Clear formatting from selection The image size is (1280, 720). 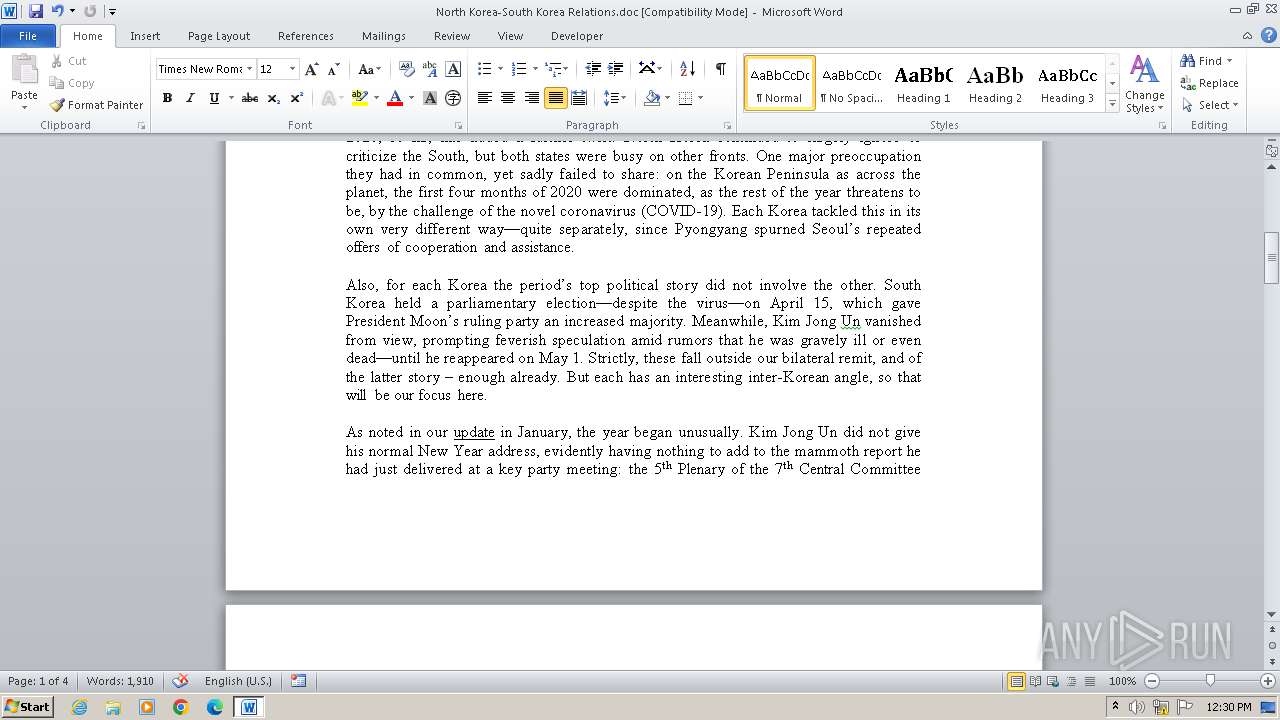coord(407,69)
